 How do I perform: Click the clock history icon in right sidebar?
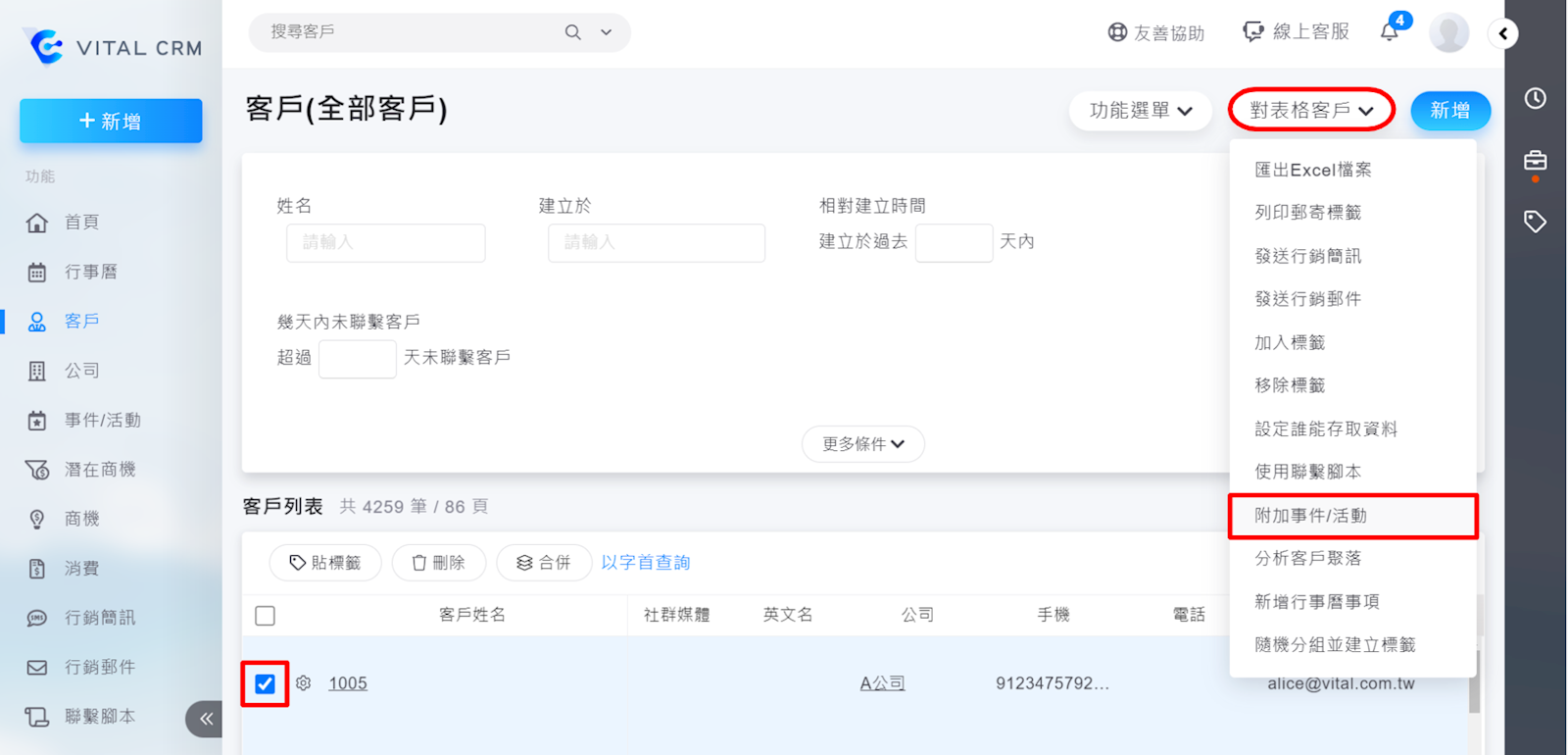(1535, 98)
